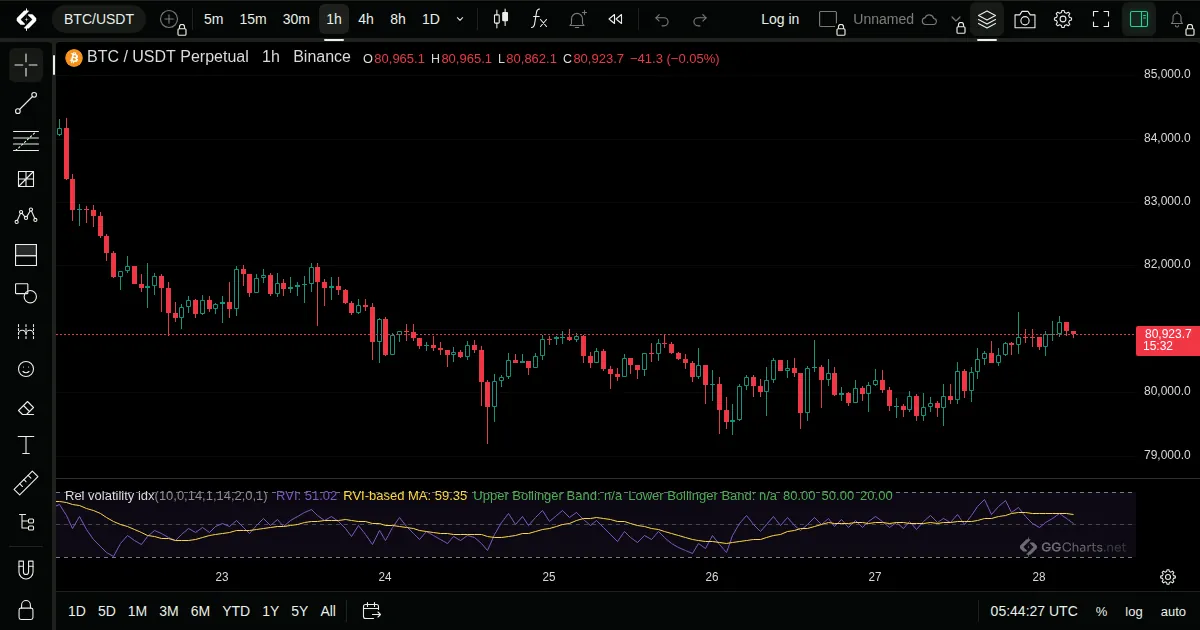Open the layers templates panel
Image resolution: width=1200 pixels, height=630 pixels.
point(987,19)
